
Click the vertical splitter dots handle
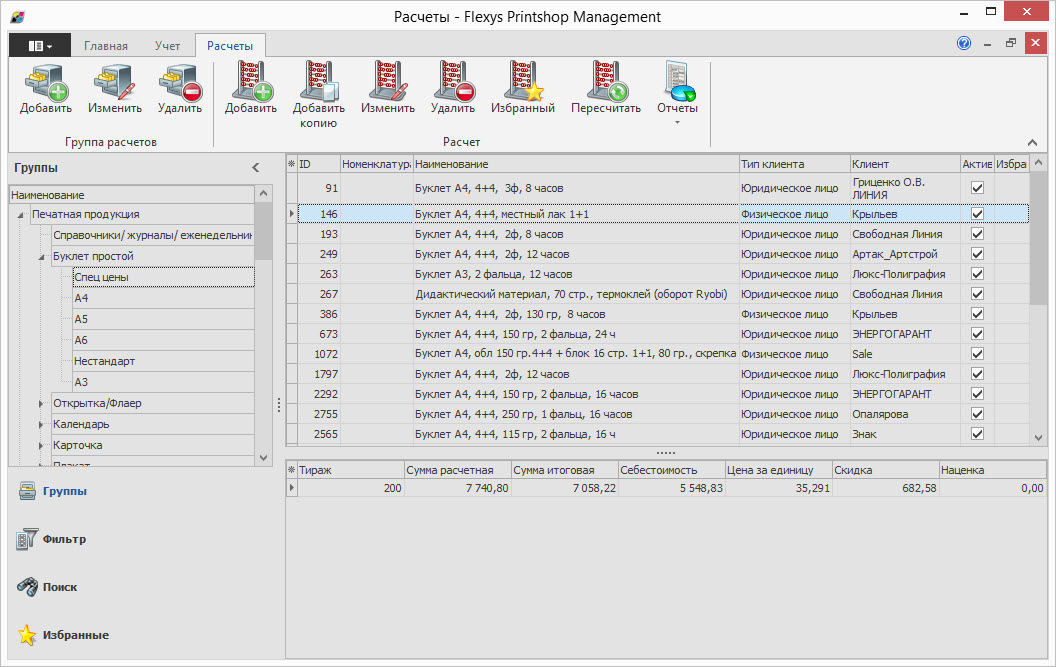coord(279,404)
